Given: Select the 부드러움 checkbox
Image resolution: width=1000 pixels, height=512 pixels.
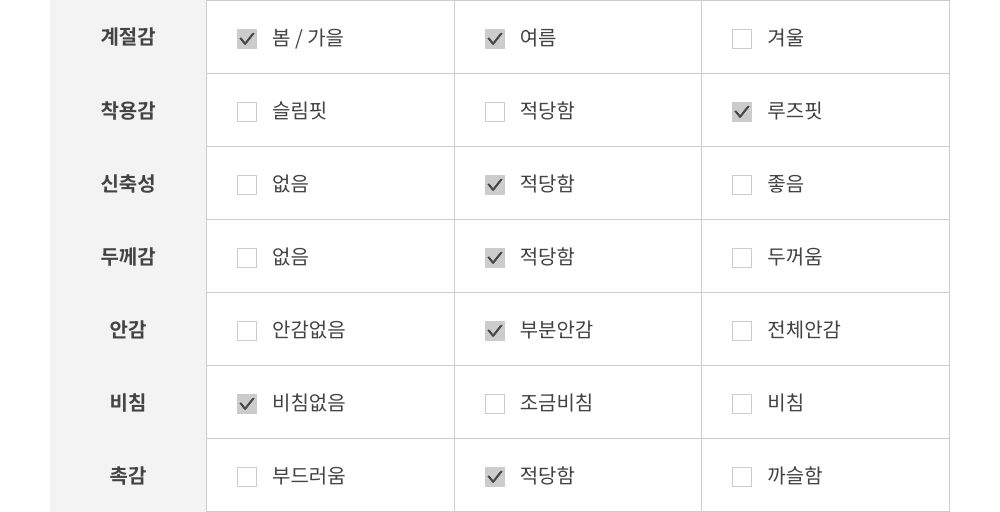Looking at the screenshot, I should pyautogui.click(x=247, y=477).
